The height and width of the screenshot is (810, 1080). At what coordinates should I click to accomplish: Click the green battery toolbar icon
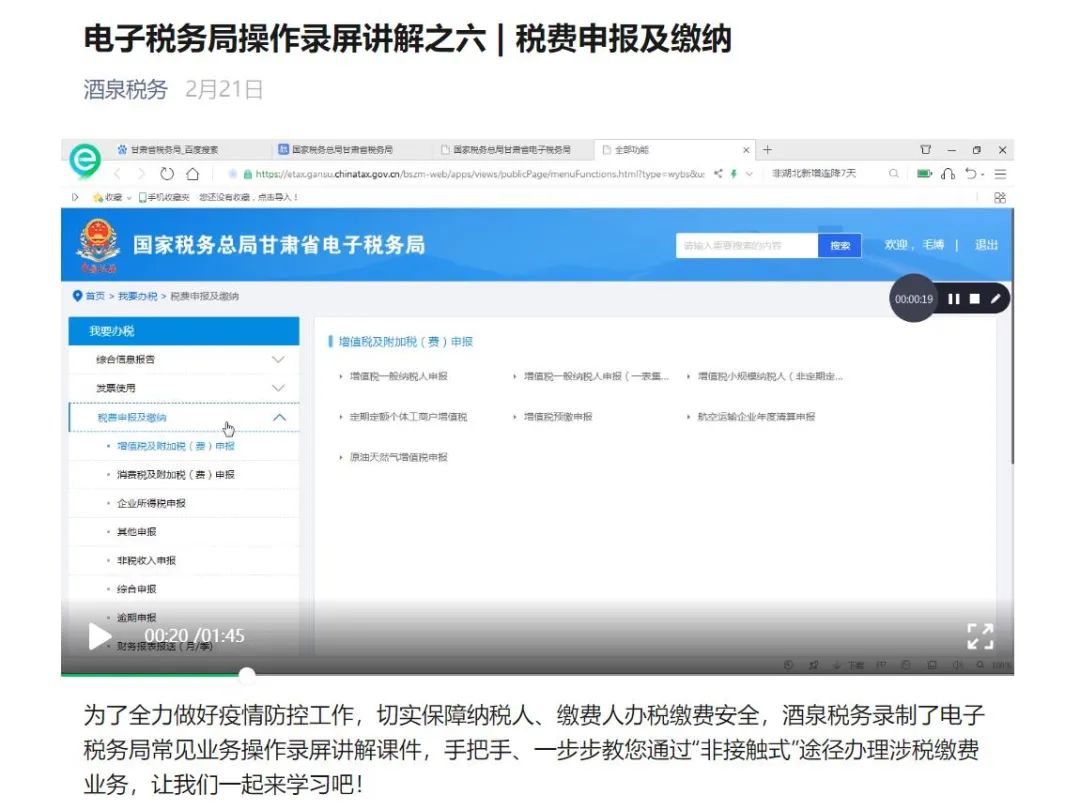click(x=924, y=174)
